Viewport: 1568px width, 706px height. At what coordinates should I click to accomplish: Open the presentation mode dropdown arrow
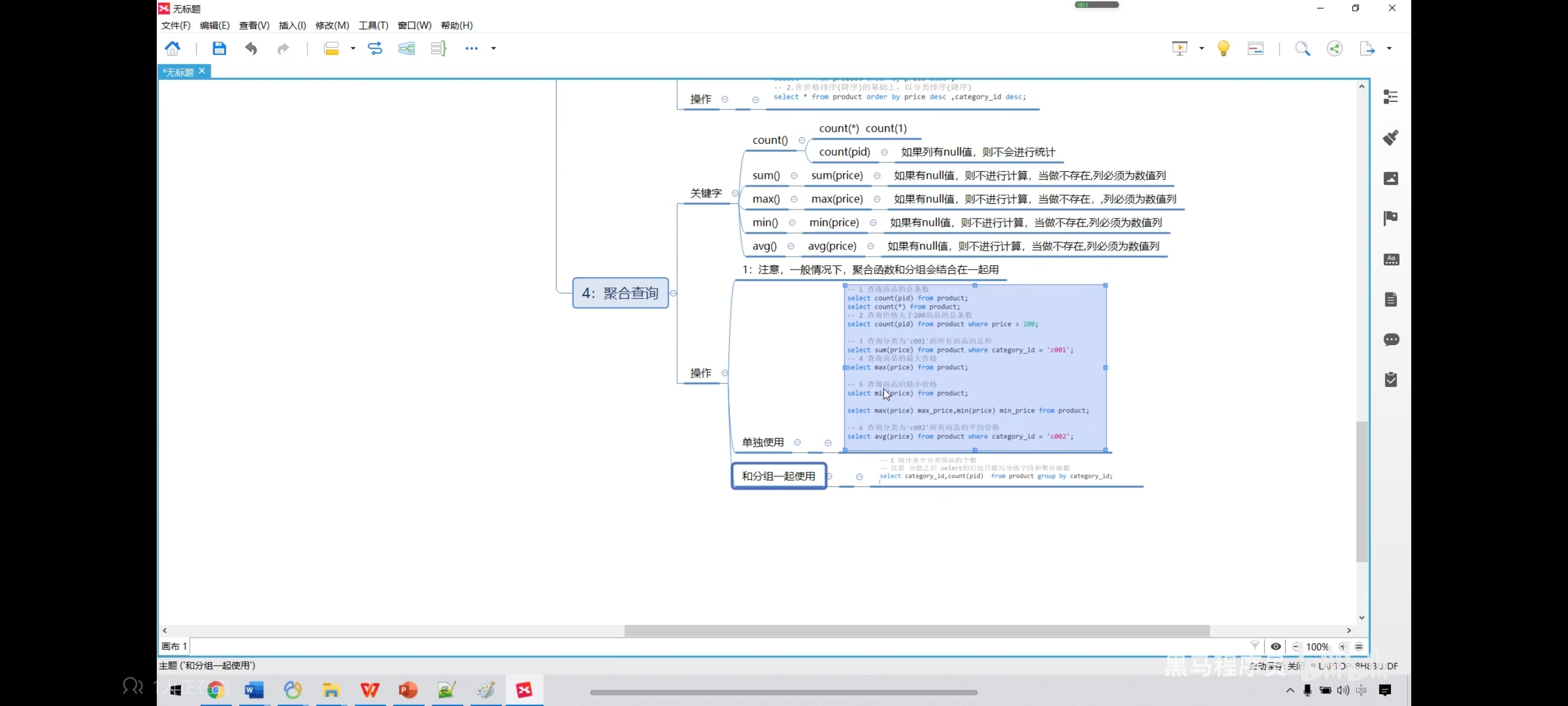pyautogui.click(x=1202, y=48)
